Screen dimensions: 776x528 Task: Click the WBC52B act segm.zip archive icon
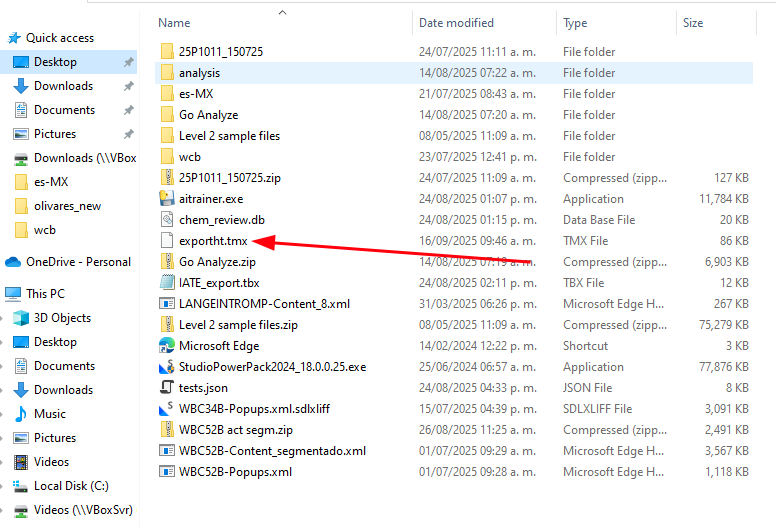pos(167,430)
